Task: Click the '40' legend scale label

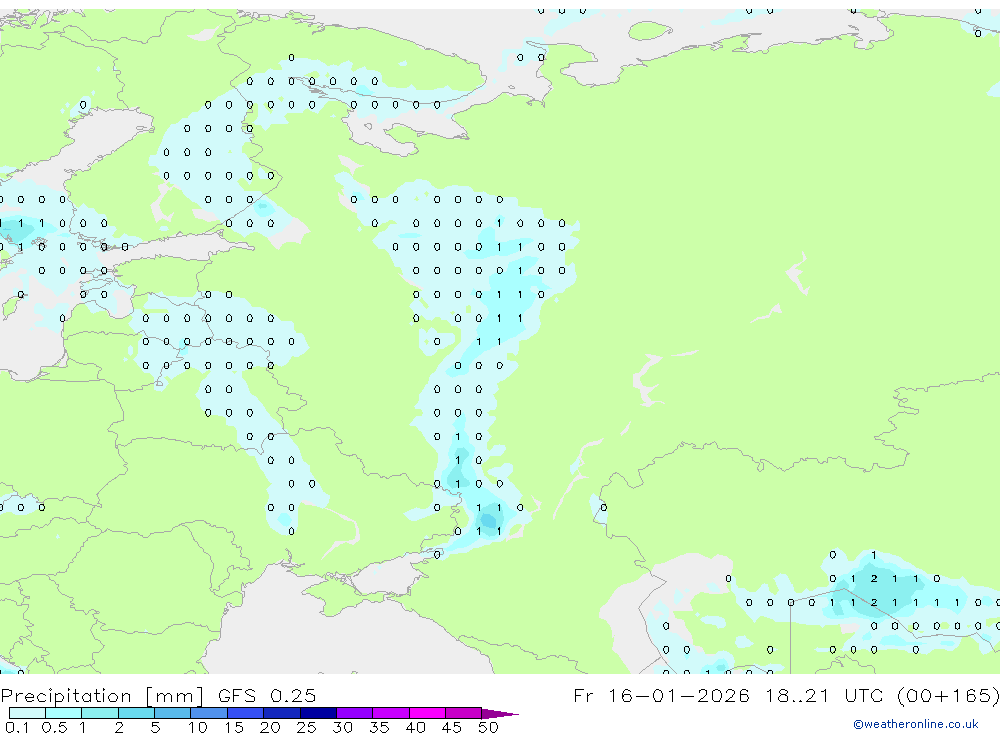Action: [x=415, y=727]
